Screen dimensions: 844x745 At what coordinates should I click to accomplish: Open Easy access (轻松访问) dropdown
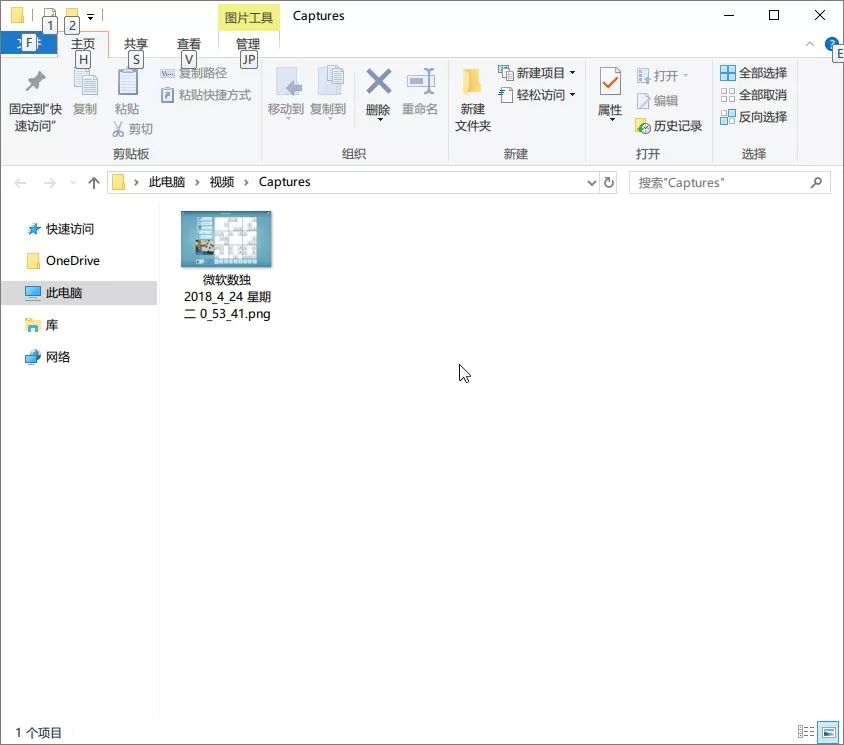(537, 95)
